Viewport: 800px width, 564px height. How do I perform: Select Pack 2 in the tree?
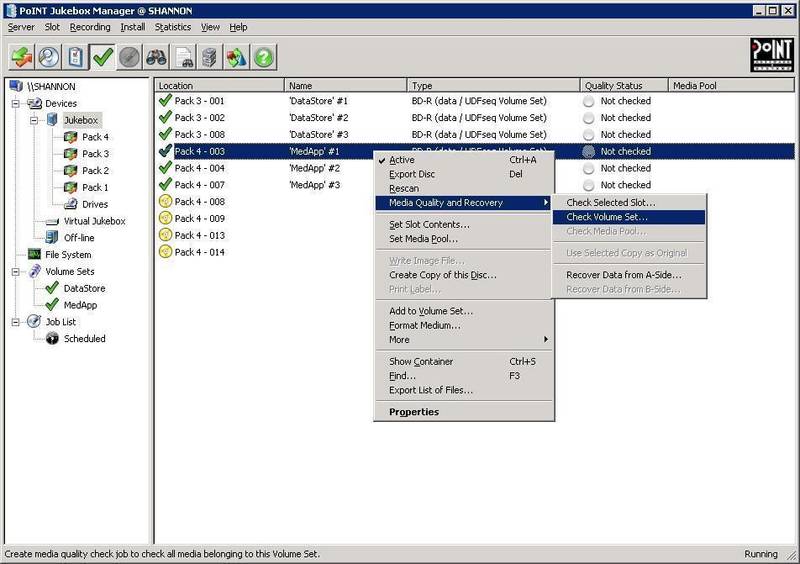click(x=95, y=170)
